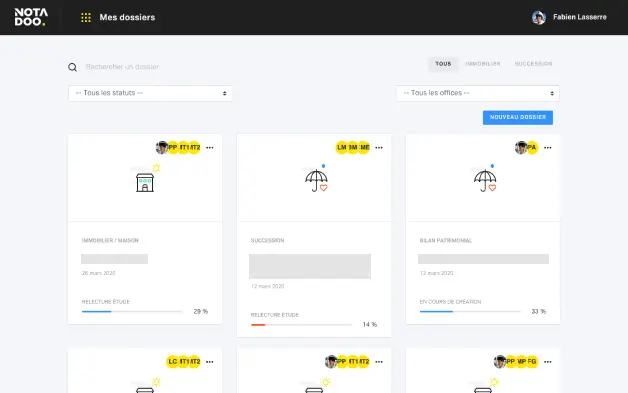Open the yellow grid apps menu icon
This screenshot has height=393, width=628.
click(86, 18)
